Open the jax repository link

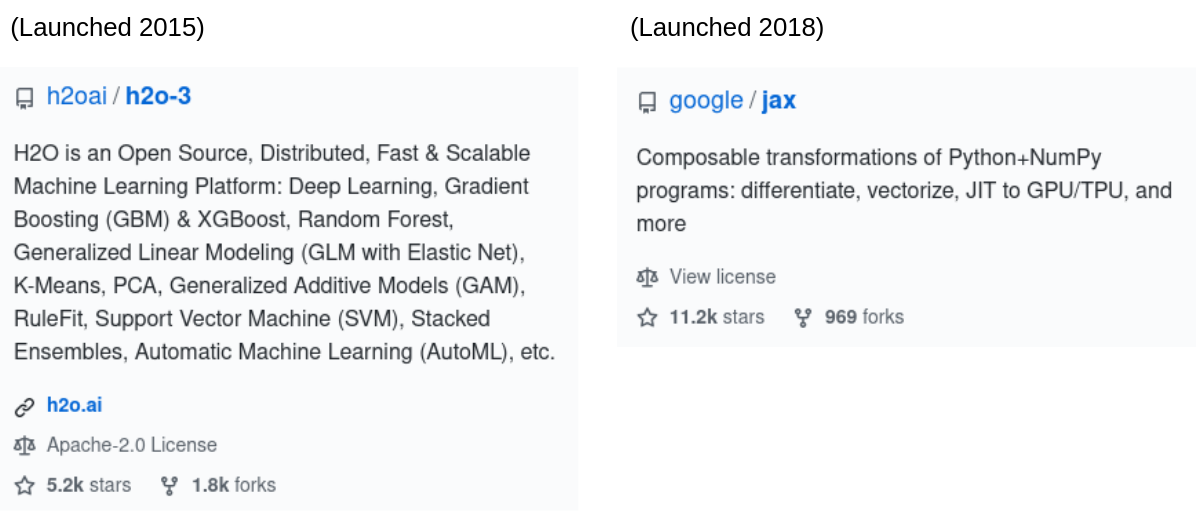click(x=778, y=101)
